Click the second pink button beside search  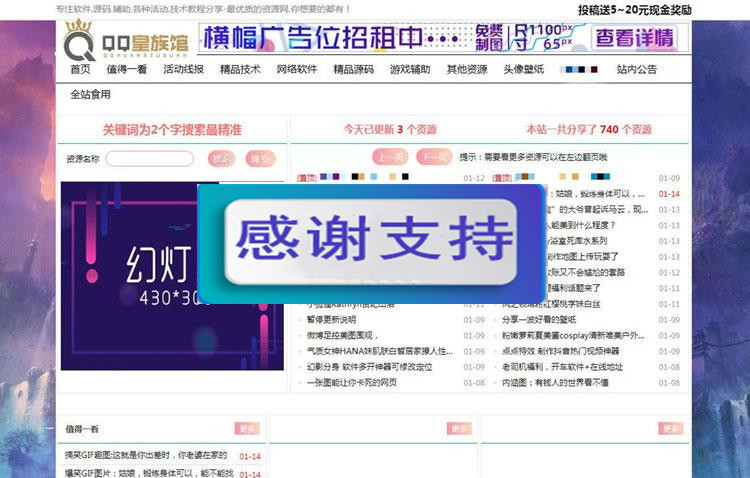point(260,158)
